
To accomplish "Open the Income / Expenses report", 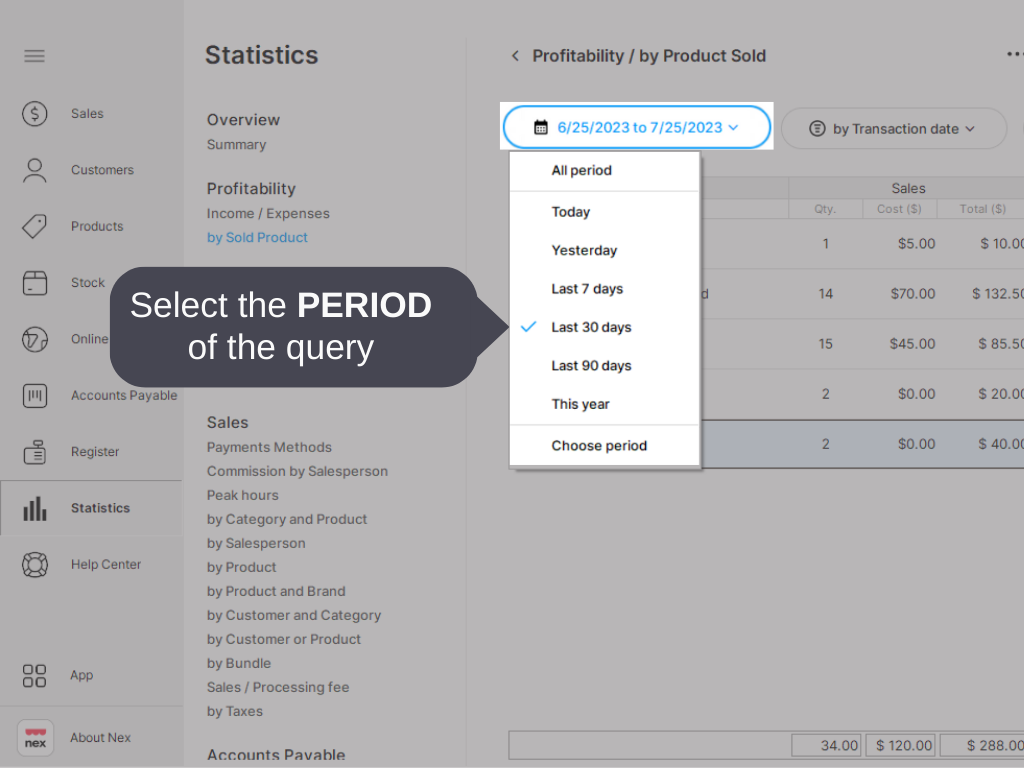I will click(268, 214).
